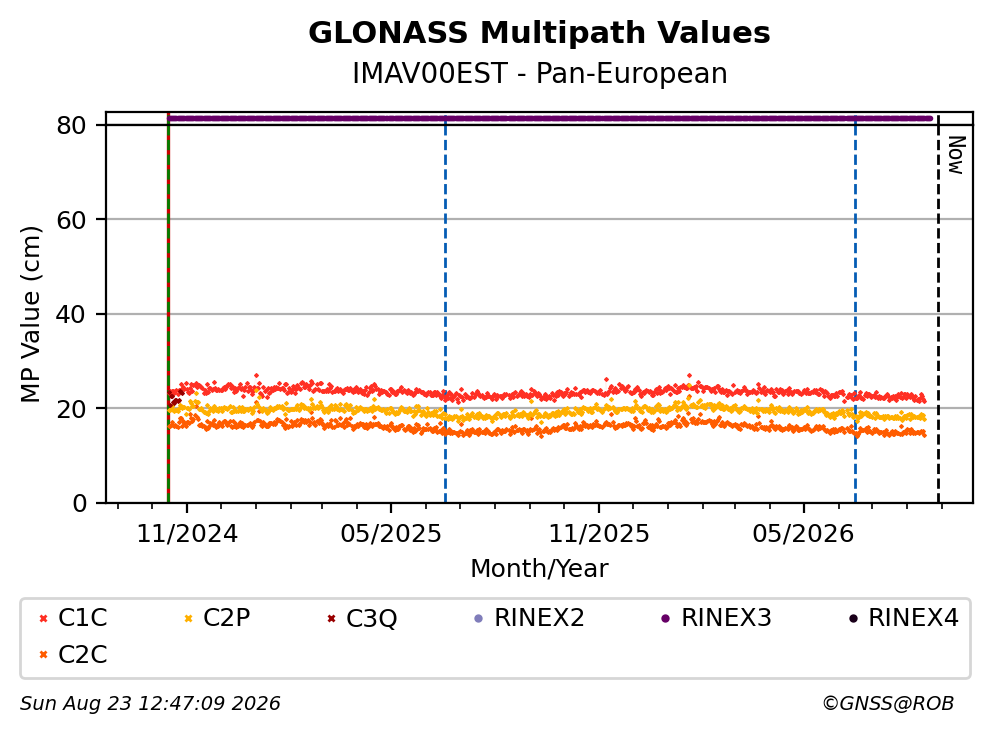Screen dimensions: 993x734
Task: Click the 05/2025 x-axis label
Action: pyautogui.click(x=391, y=534)
